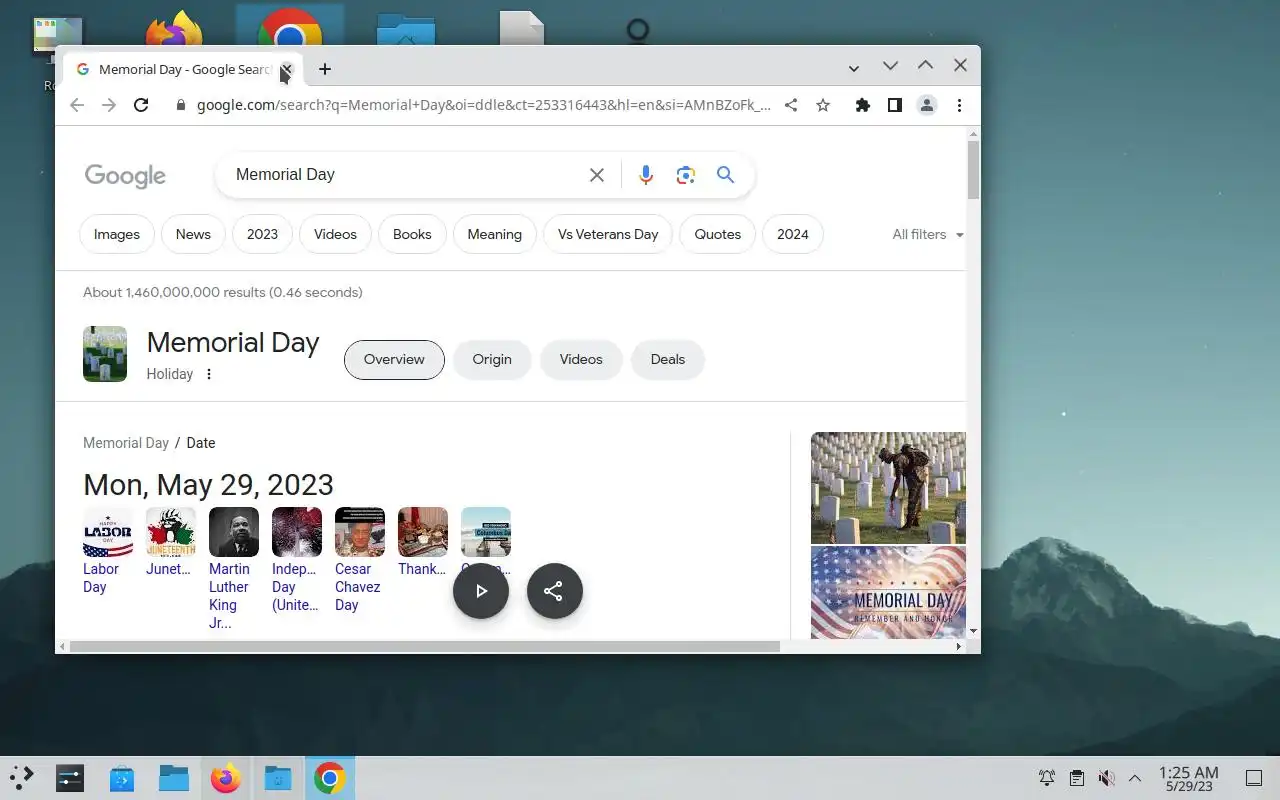Click the vertical scrollbar thumb
This screenshot has height=800, width=1280.
(973, 170)
